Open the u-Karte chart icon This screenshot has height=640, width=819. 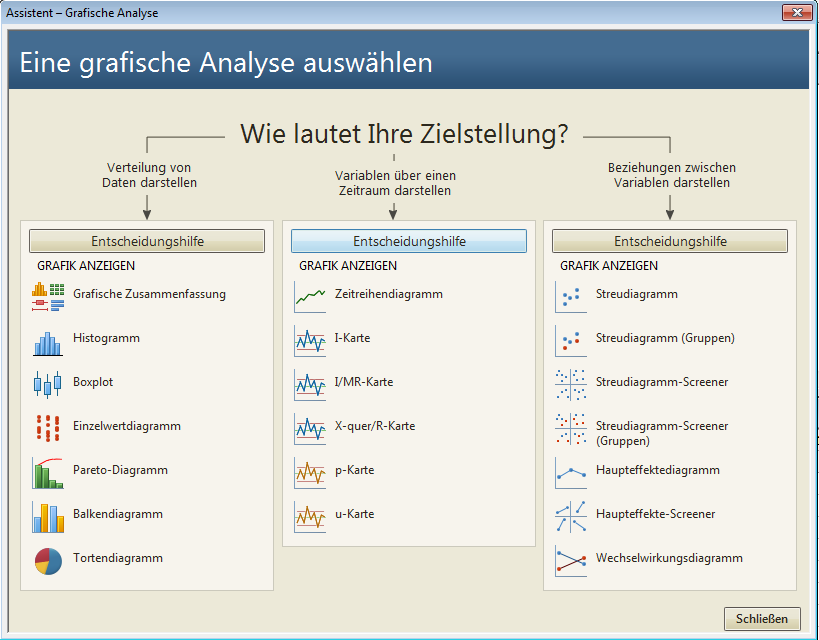(x=310, y=517)
